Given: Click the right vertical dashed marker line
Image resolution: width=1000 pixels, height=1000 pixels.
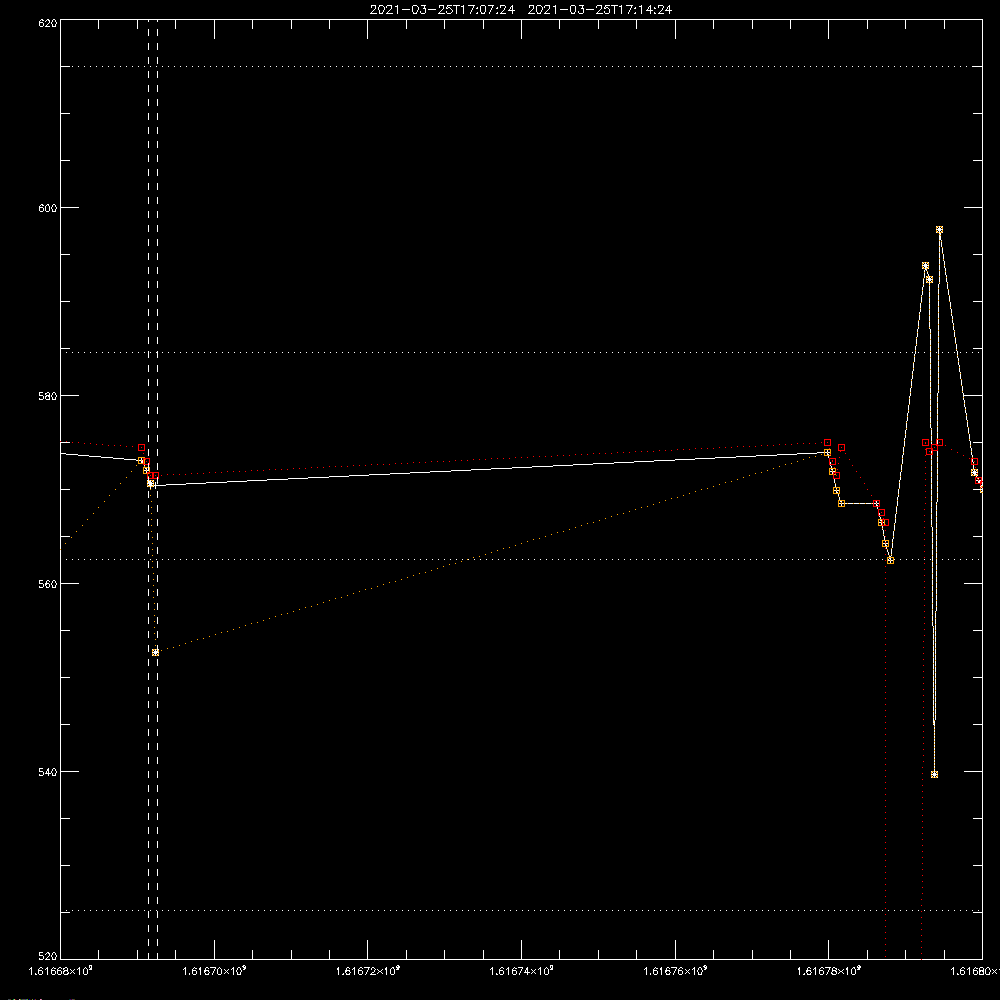Looking at the screenshot, I should coord(158,489).
